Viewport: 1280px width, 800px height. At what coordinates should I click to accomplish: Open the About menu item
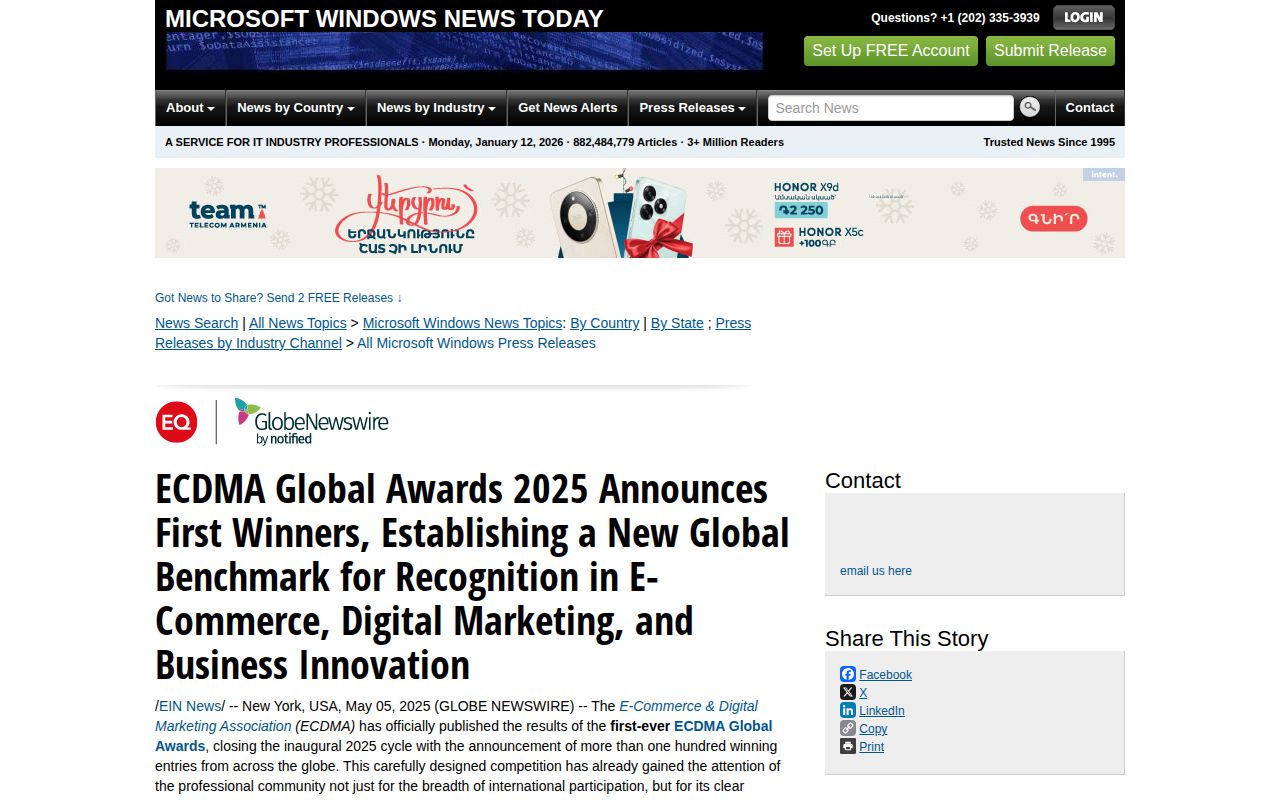click(x=189, y=107)
